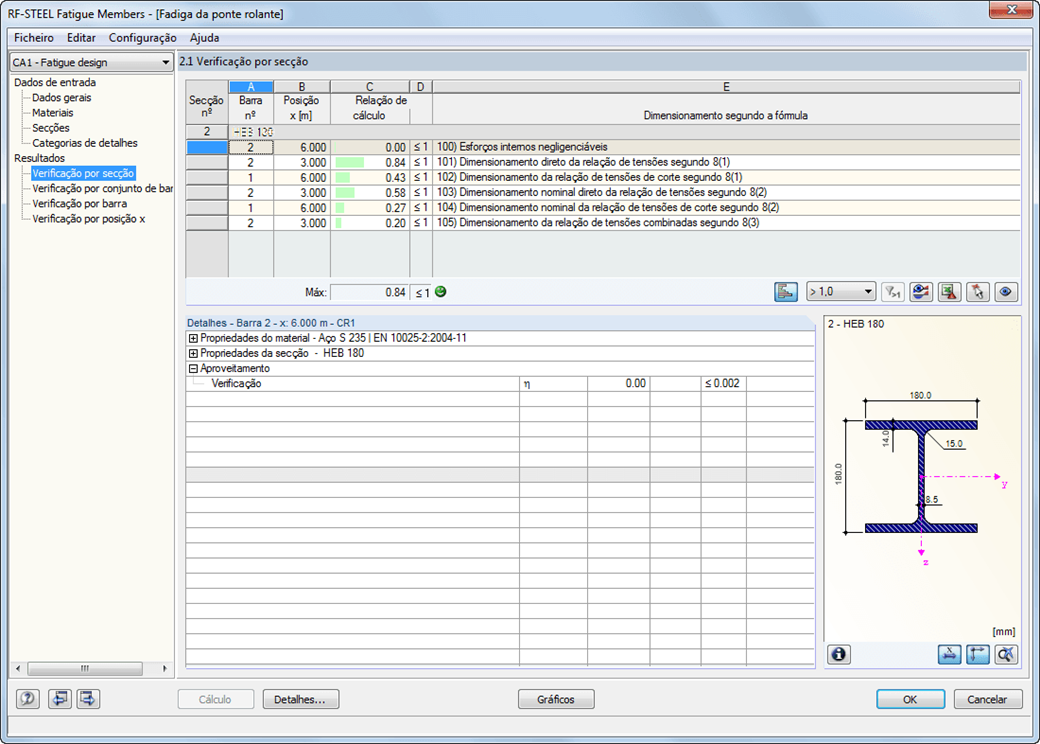This screenshot has height=744, width=1040.
Task: Click the reset zoom magnifier icon
Action: pyautogui.click(x=1006, y=654)
